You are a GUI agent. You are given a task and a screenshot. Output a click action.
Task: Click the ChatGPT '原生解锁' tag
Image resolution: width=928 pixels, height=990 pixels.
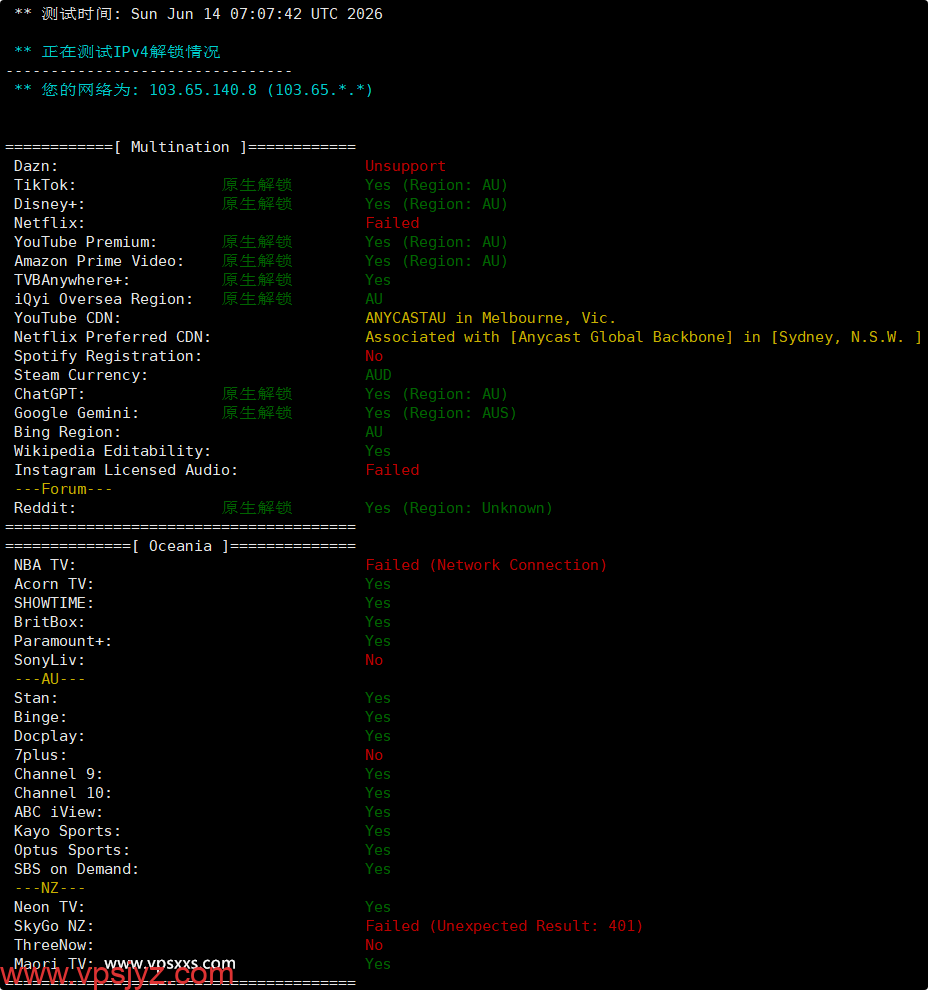tap(257, 394)
